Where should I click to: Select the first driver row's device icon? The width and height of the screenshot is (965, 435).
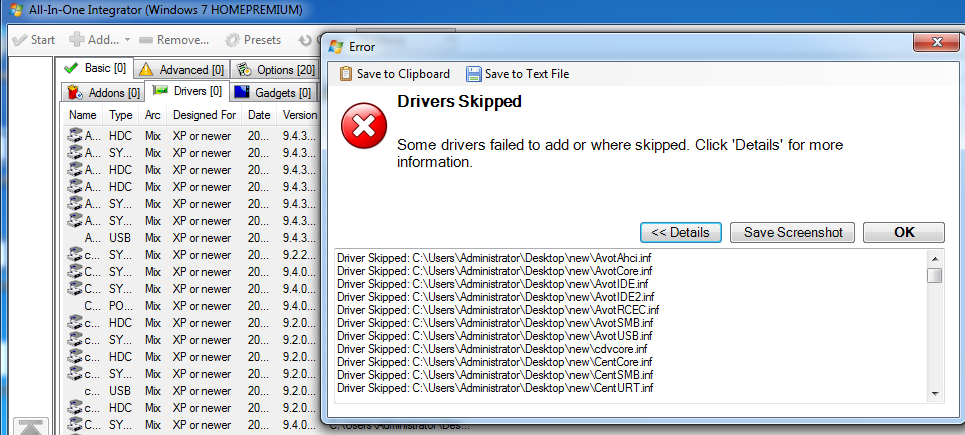coord(75,135)
